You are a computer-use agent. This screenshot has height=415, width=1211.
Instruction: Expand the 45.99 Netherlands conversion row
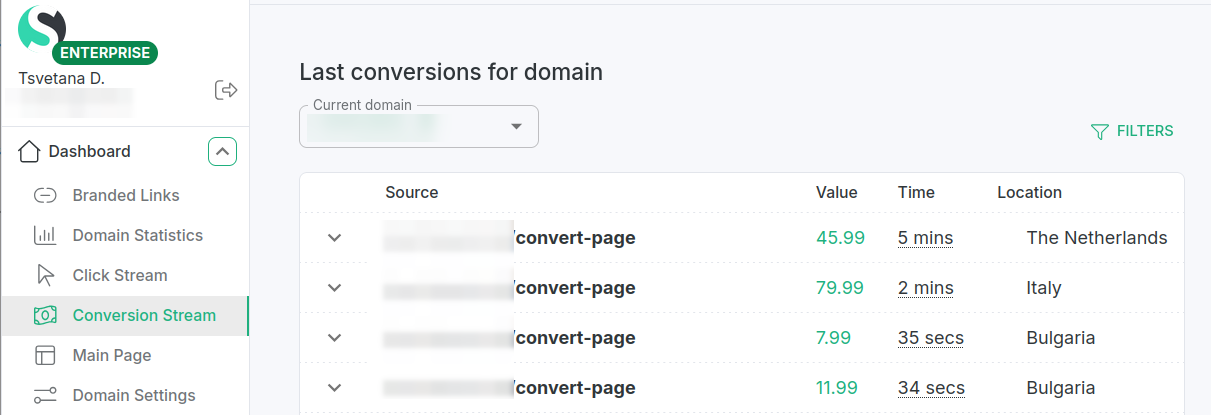(335, 238)
